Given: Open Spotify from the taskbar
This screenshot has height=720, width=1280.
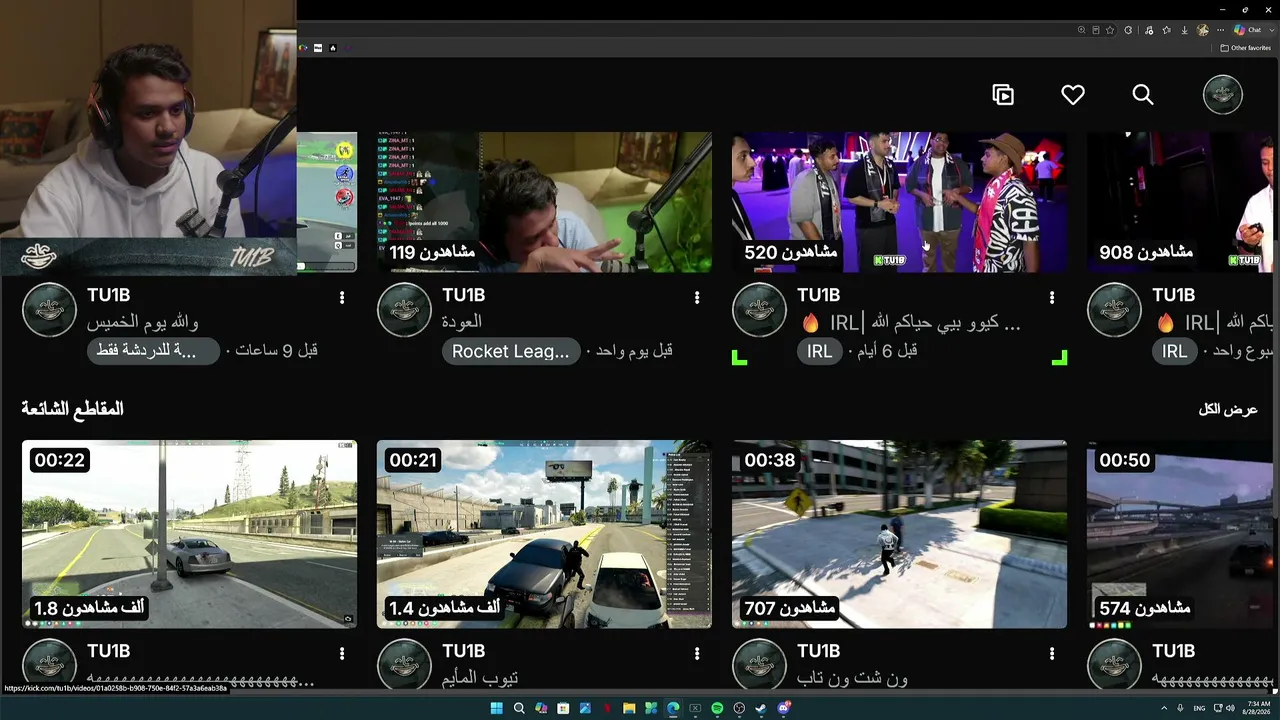Looking at the screenshot, I should pyautogui.click(x=717, y=708).
